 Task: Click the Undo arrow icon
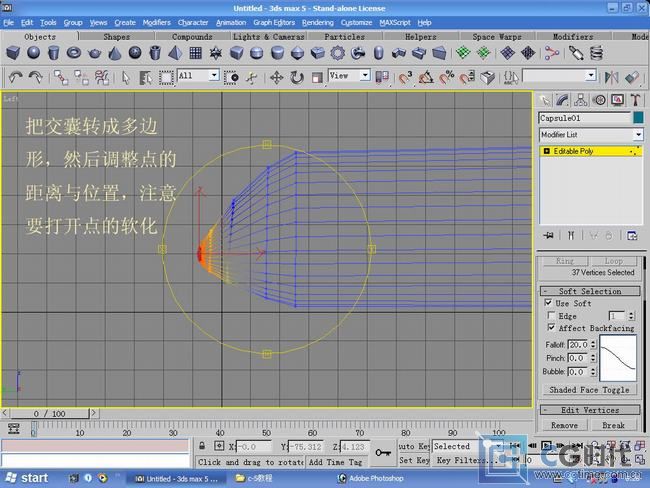(16, 78)
